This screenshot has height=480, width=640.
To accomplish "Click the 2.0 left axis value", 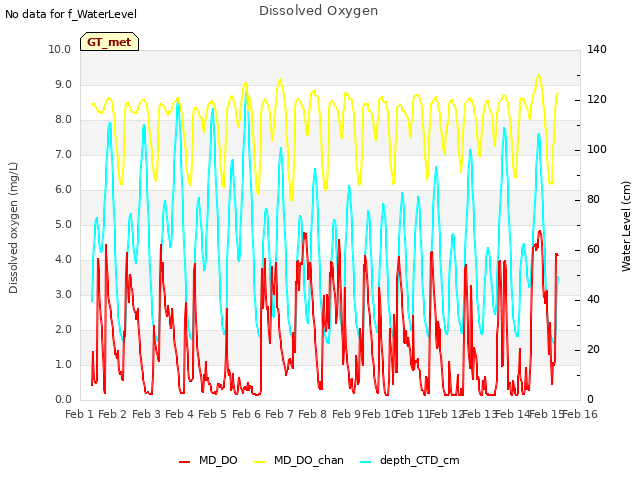I will pos(63,330).
